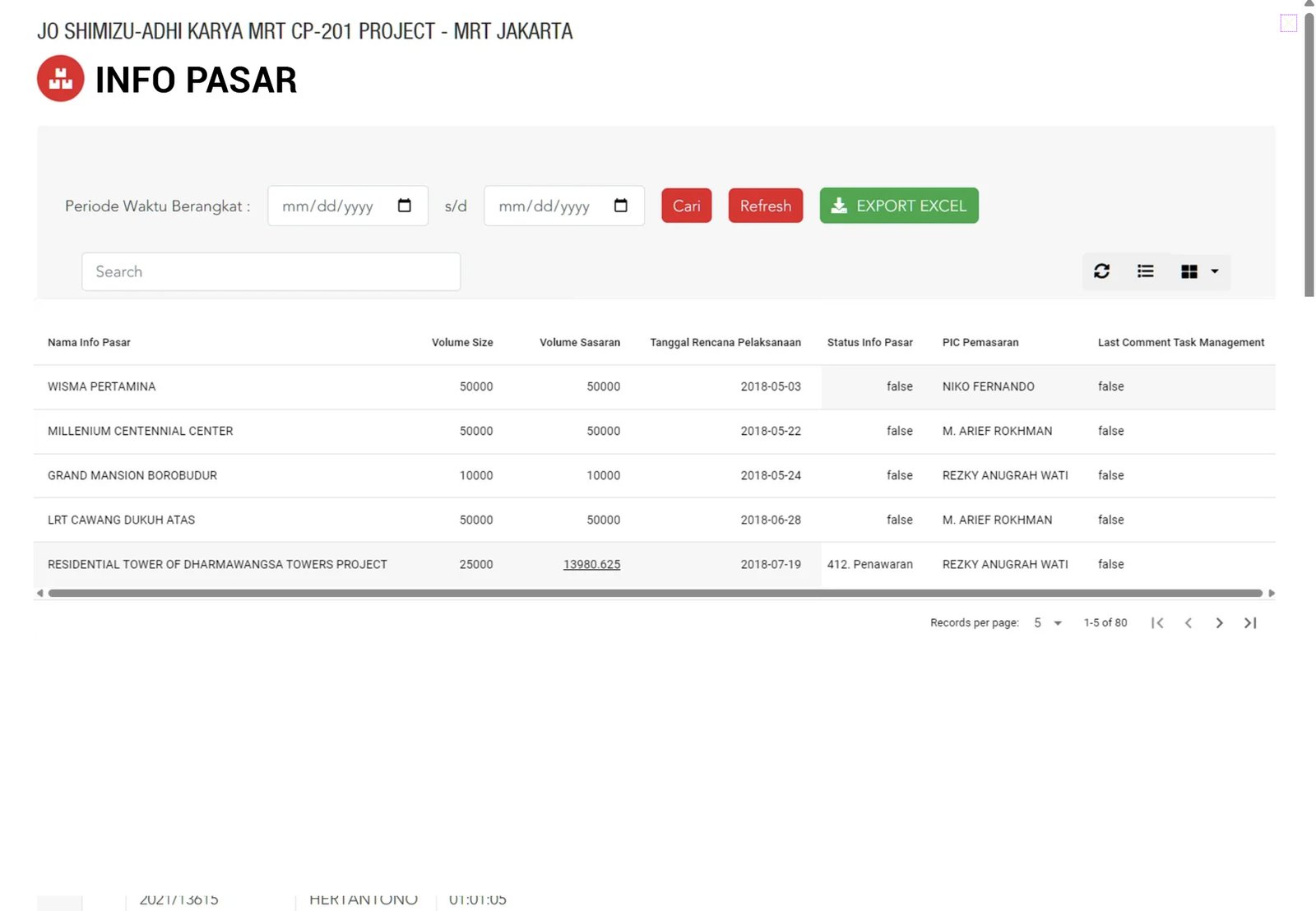Go to the first page of records
Screen dimensions: 1316x911
click(x=1157, y=623)
